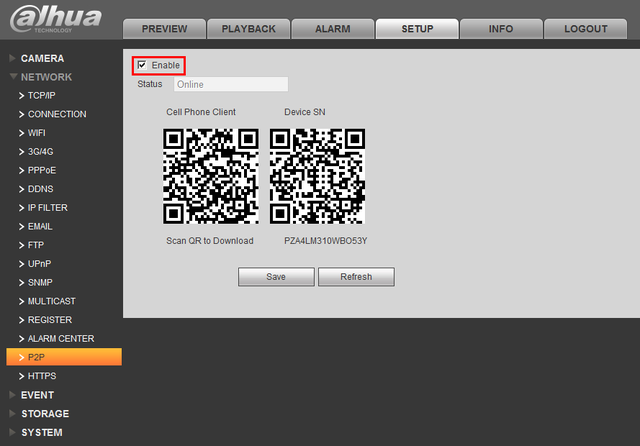Click the Refresh button
The height and width of the screenshot is (446, 640).
[356, 277]
